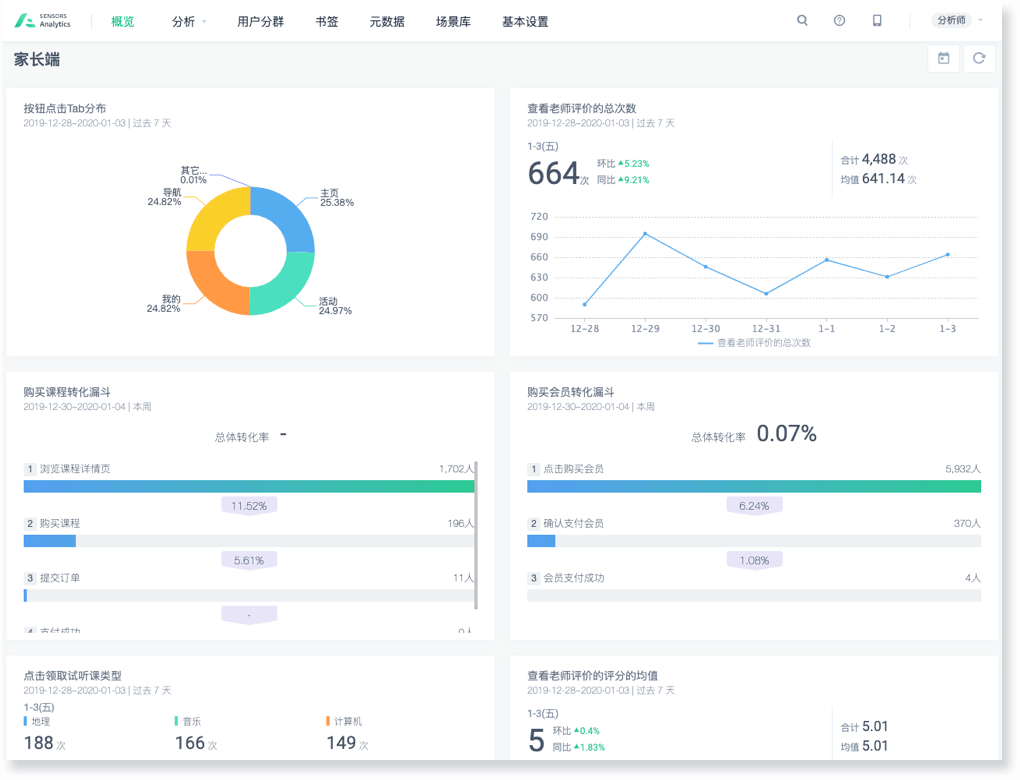The image size is (1020, 780).
Task: Open the search icon in top bar
Action: click(802, 21)
